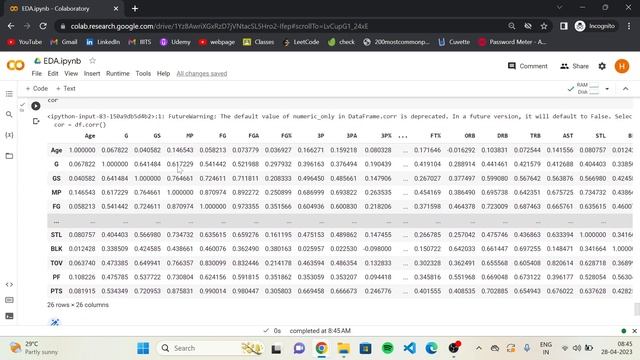
Task: Click the PTS row header
Action: point(56,291)
